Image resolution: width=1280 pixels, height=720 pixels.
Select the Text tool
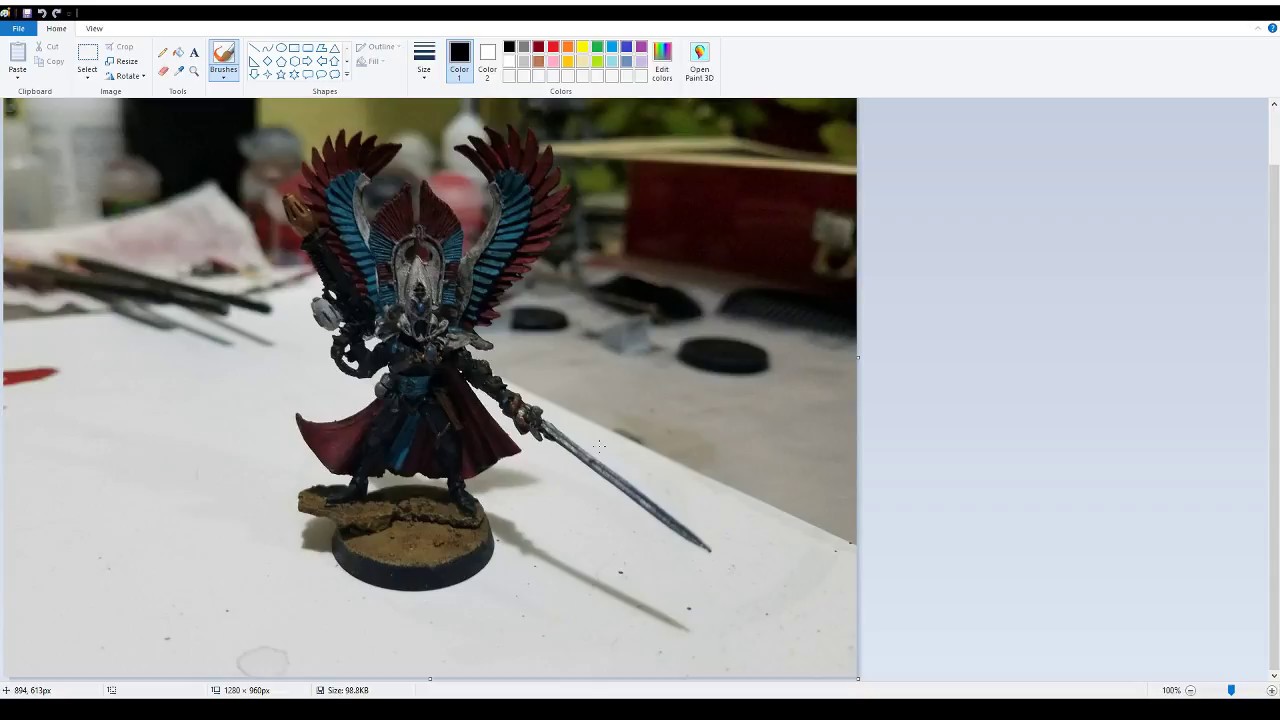click(x=194, y=53)
